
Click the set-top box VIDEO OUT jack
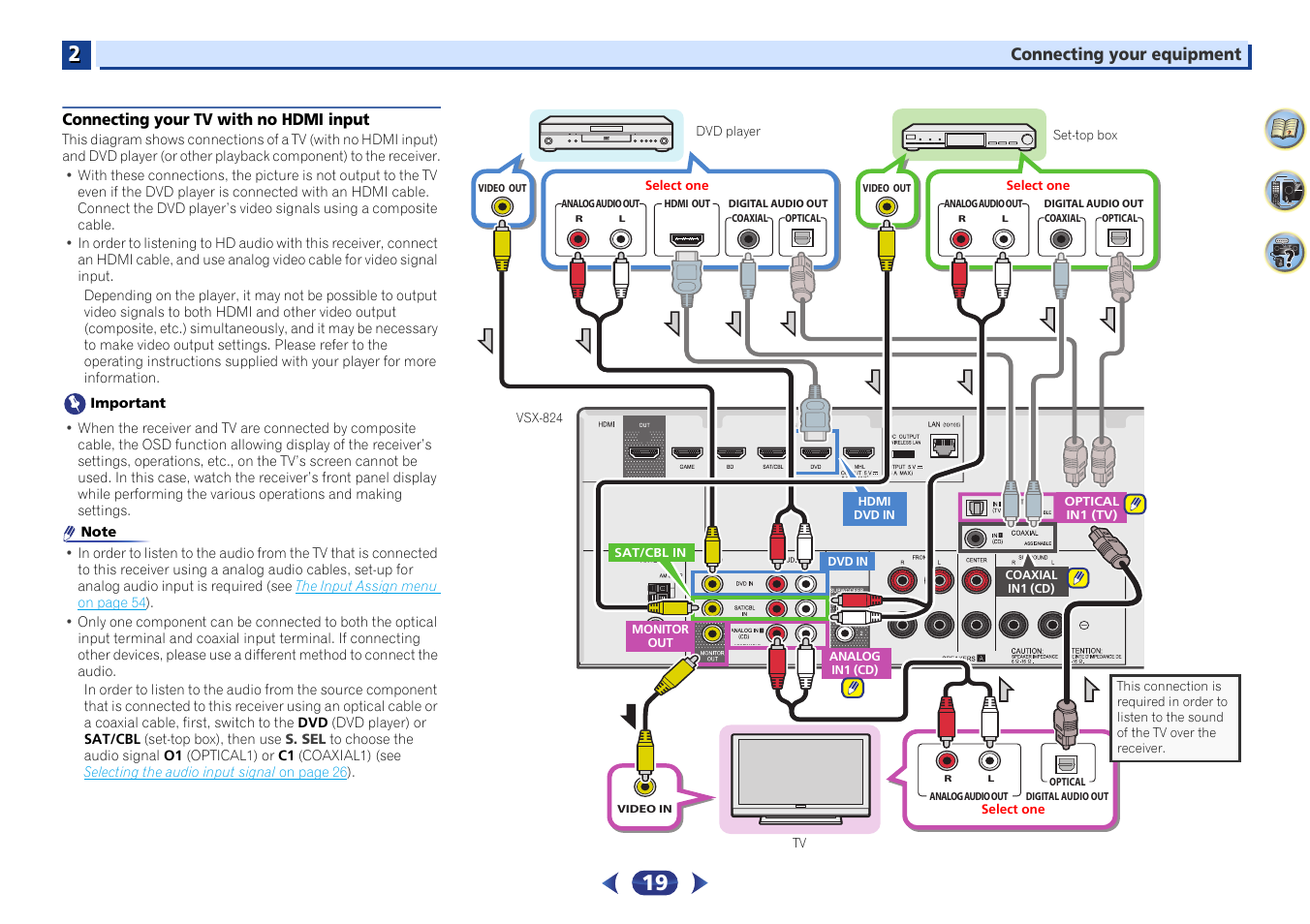pos(886,206)
